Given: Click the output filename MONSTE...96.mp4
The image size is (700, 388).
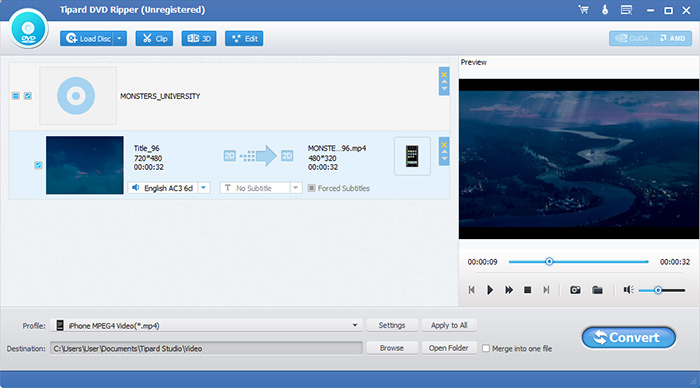Looking at the screenshot, I should click(x=337, y=148).
